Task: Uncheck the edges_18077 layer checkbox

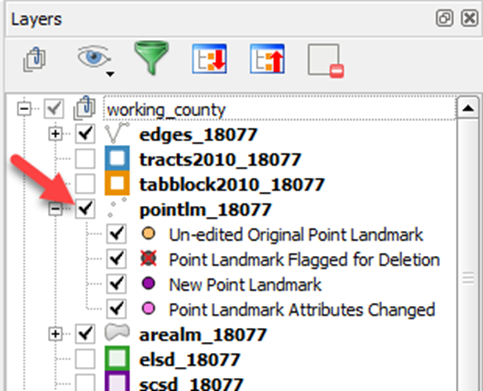Action: point(85,134)
